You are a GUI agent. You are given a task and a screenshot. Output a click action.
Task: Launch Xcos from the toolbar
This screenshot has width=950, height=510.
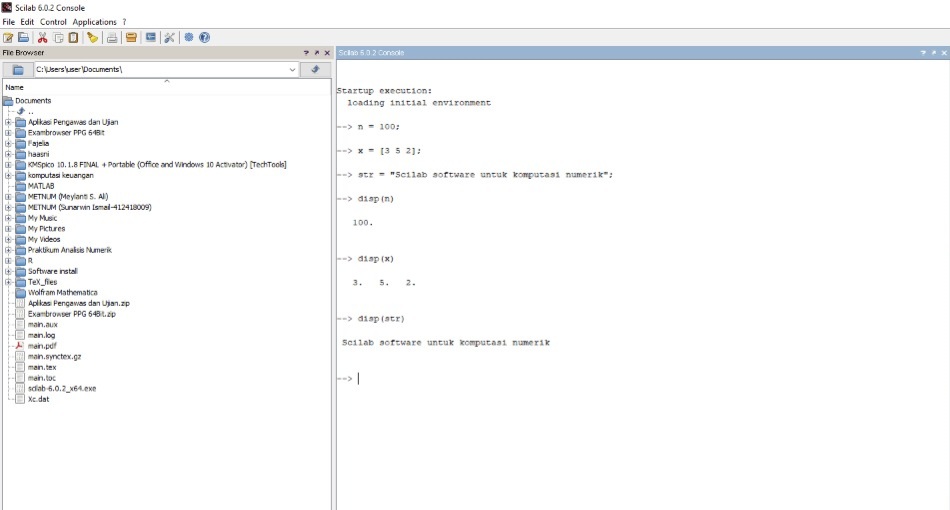tap(150, 38)
